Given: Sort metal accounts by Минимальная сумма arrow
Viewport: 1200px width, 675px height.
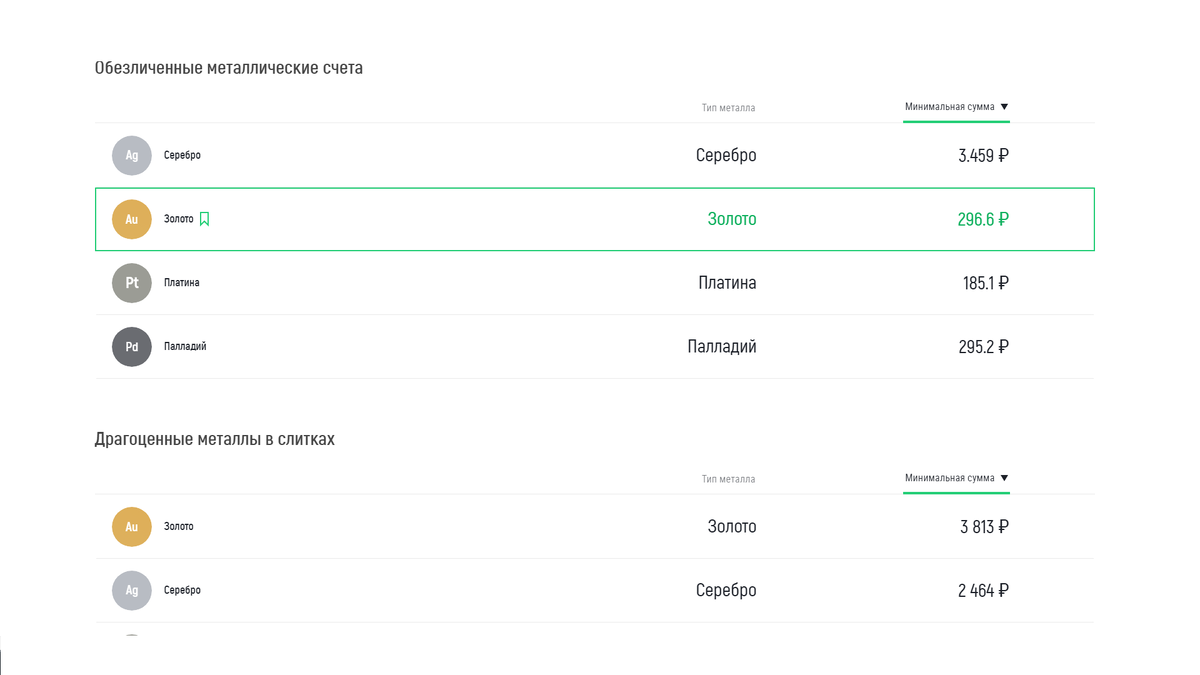Looking at the screenshot, I should pos(1004,107).
